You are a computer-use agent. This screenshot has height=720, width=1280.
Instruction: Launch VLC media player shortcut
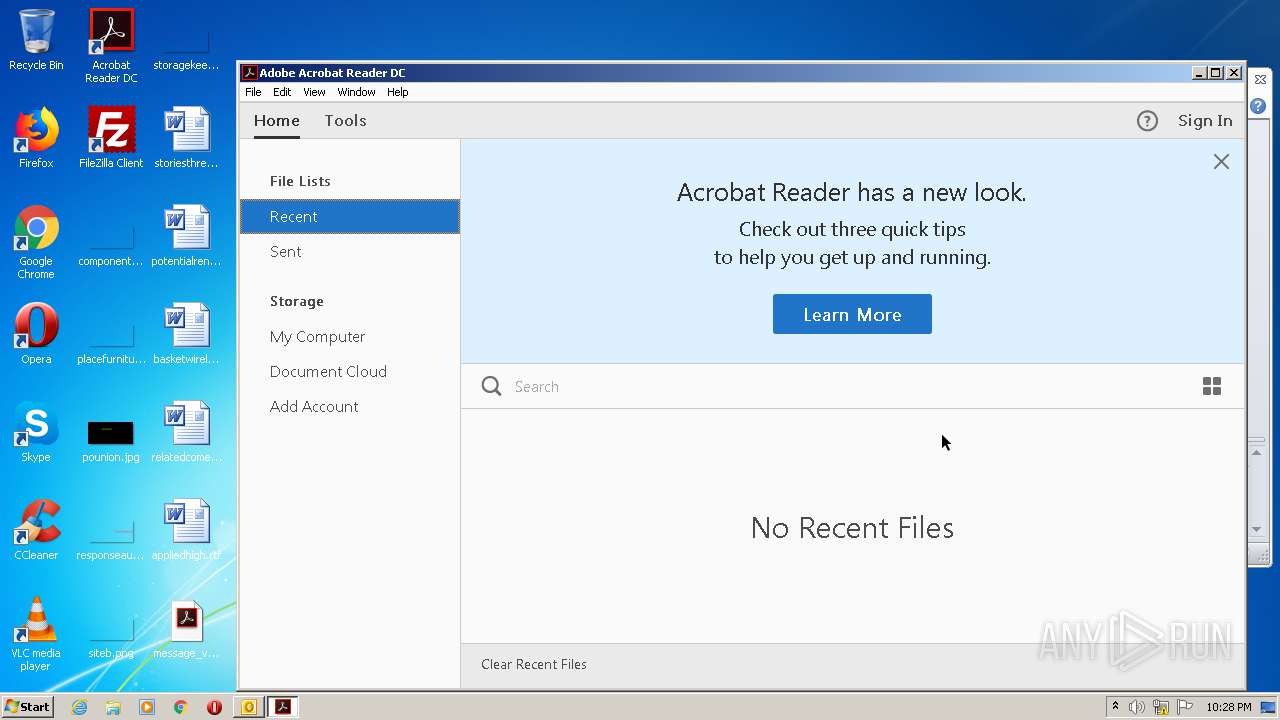coord(36,635)
